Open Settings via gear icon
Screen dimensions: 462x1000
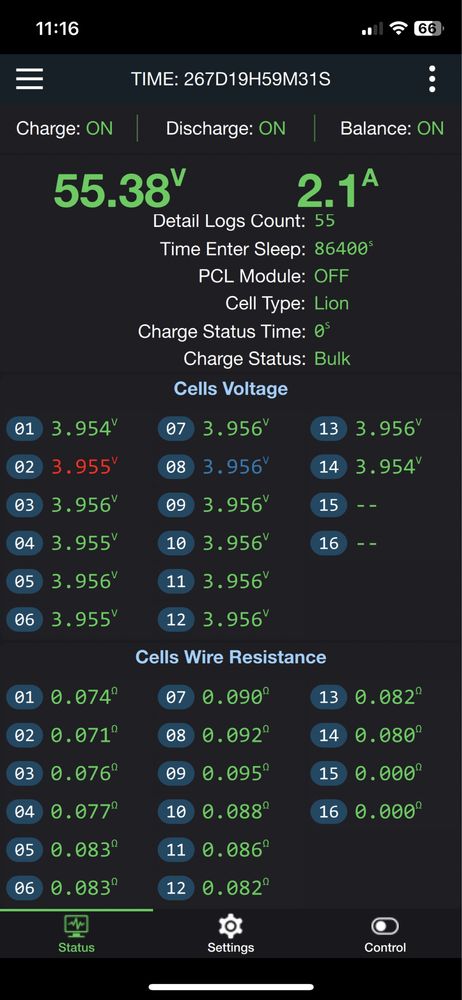230,925
